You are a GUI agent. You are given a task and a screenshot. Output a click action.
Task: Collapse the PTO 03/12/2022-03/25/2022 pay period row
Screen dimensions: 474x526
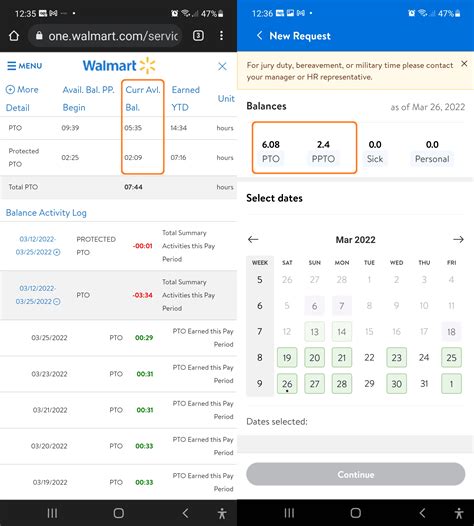click(57, 302)
